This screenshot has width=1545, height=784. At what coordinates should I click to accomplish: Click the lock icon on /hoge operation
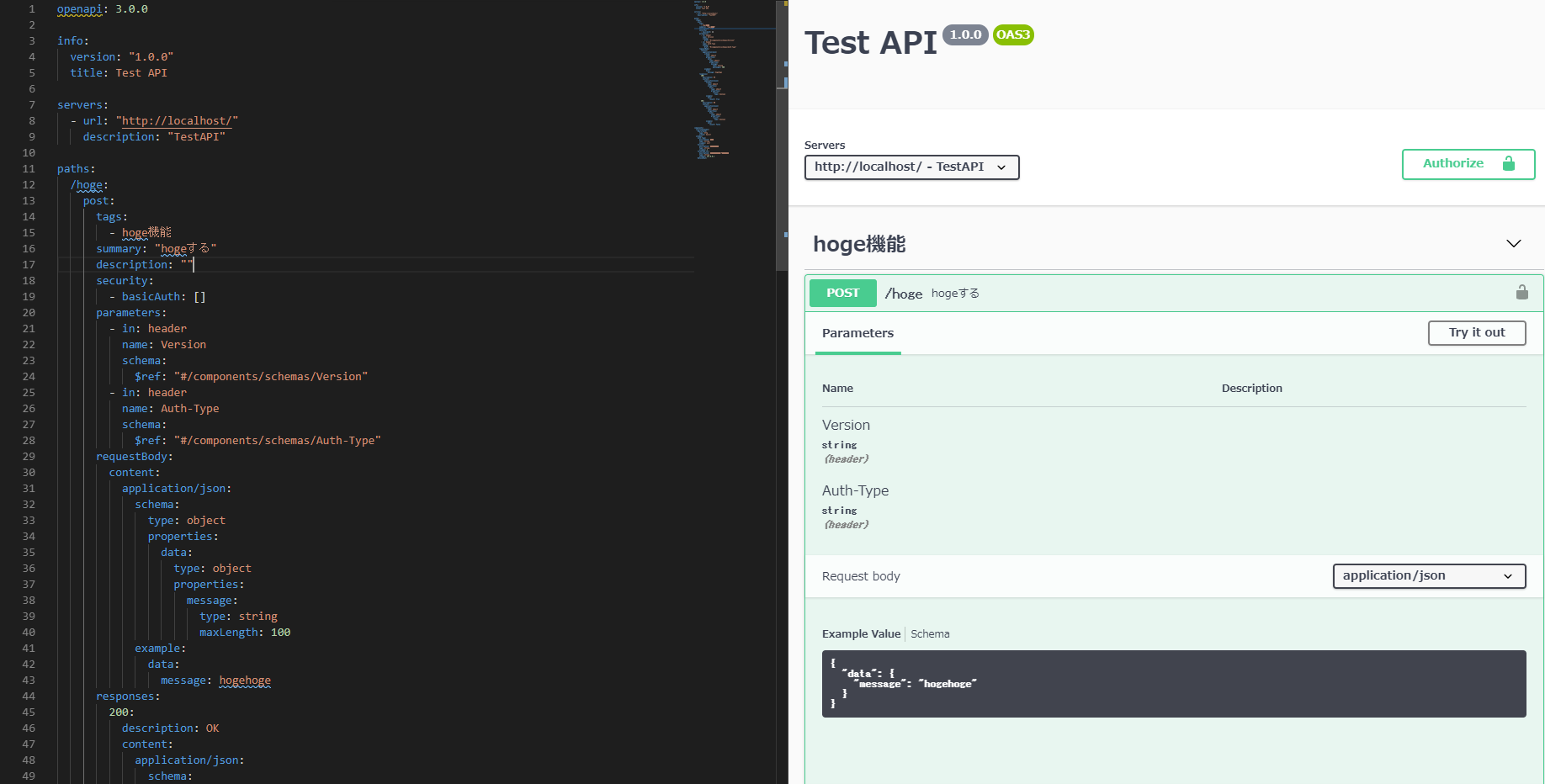tap(1521, 292)
